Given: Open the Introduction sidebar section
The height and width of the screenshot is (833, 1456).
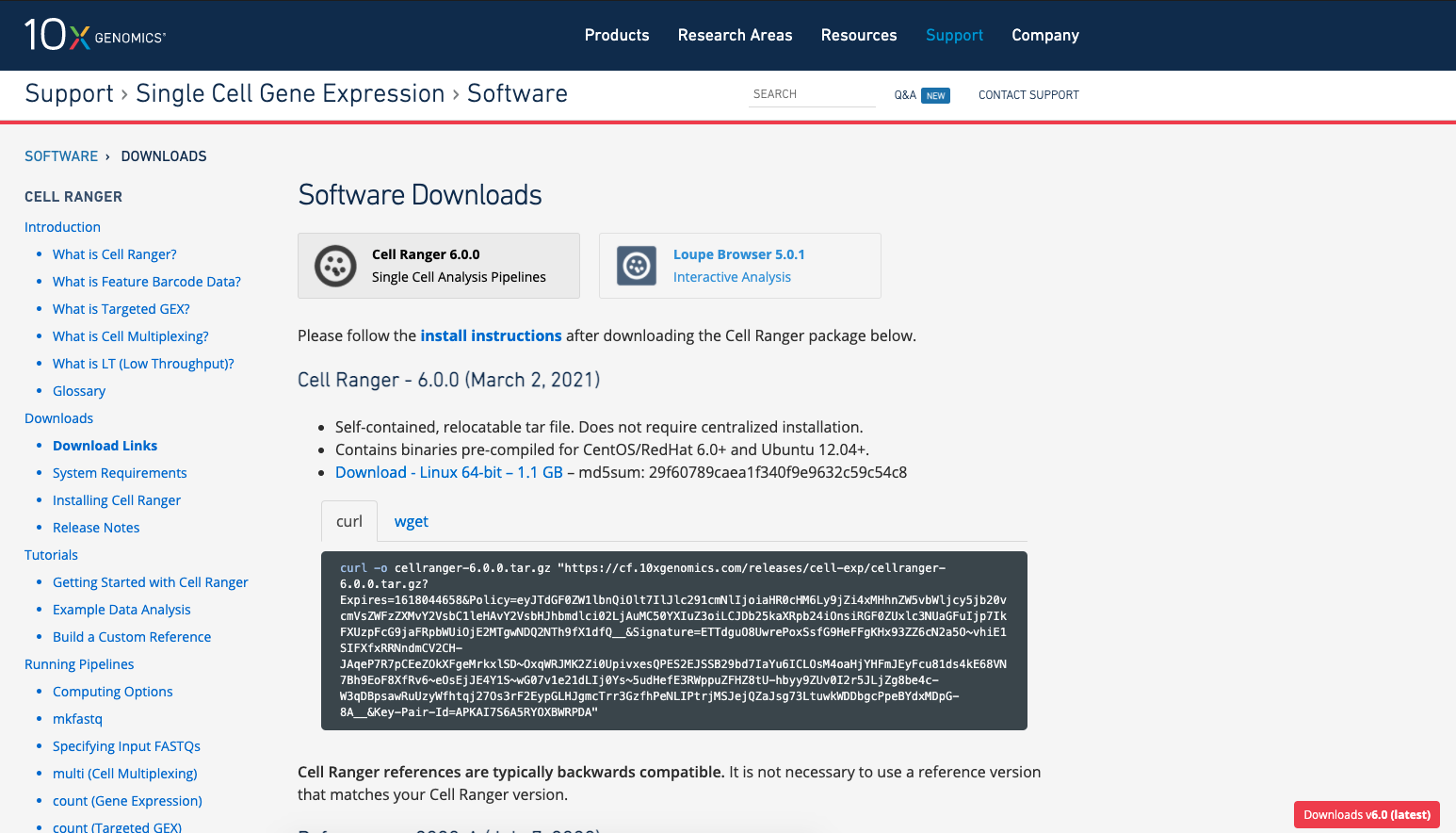Looking at the screenshot, I should pos(62,227).
